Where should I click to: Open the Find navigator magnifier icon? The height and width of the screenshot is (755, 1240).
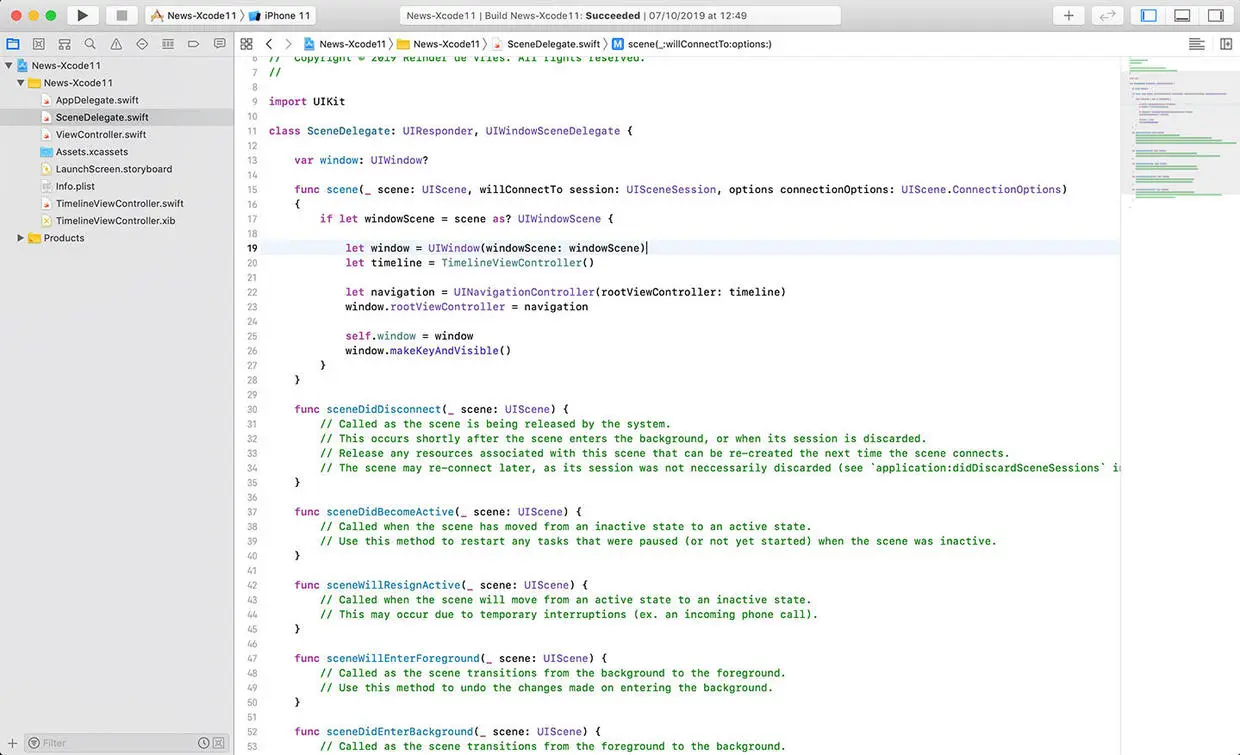point(90,44)
